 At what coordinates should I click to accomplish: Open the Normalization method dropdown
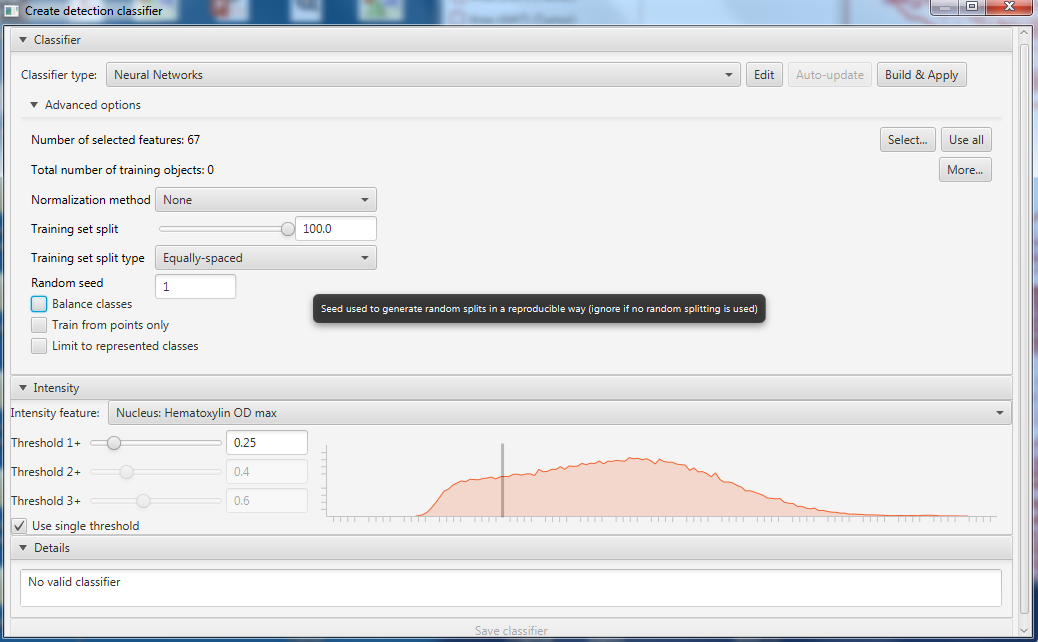(x=265, y=199)
